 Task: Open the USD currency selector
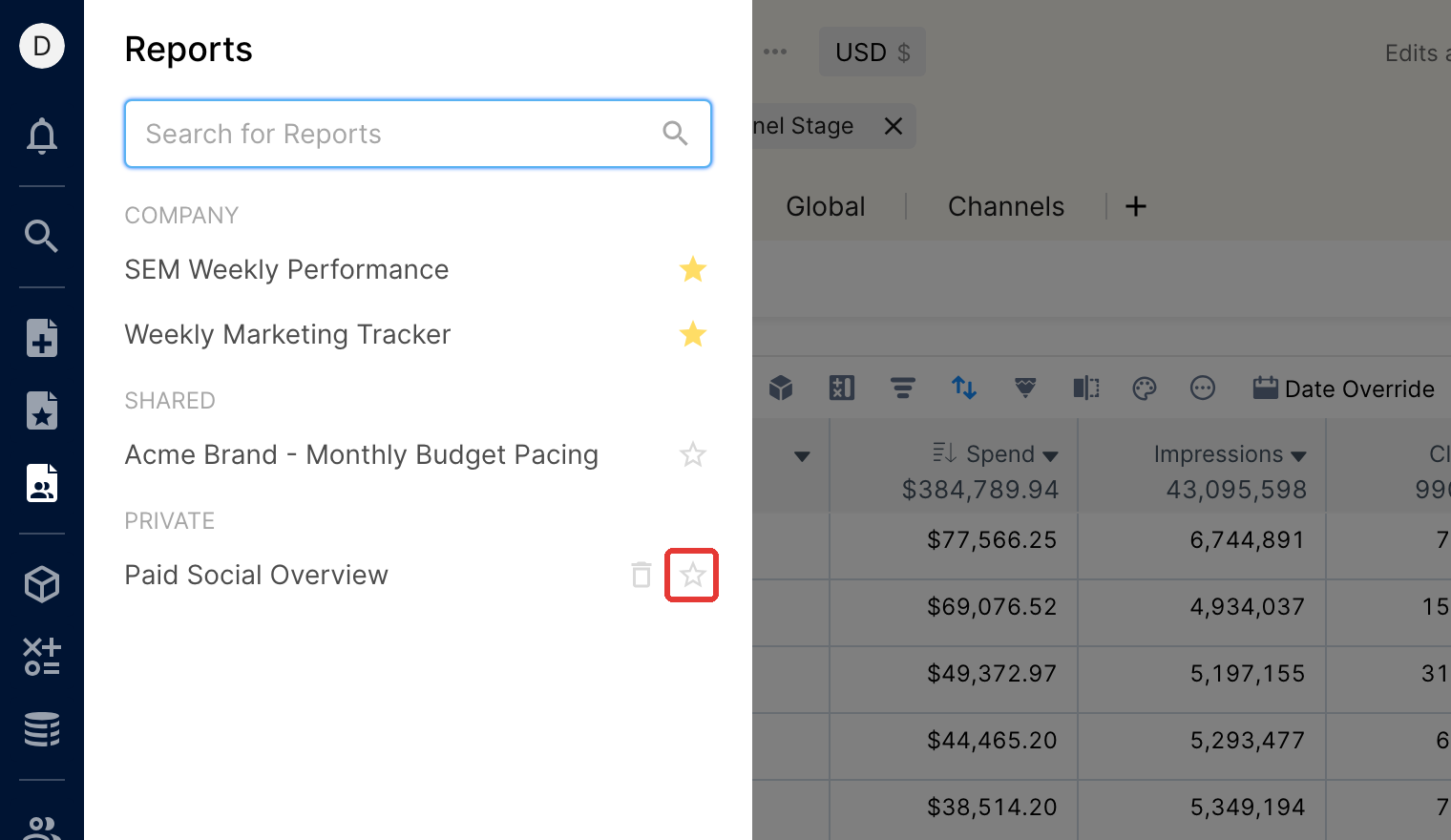[x=873, y=52]
